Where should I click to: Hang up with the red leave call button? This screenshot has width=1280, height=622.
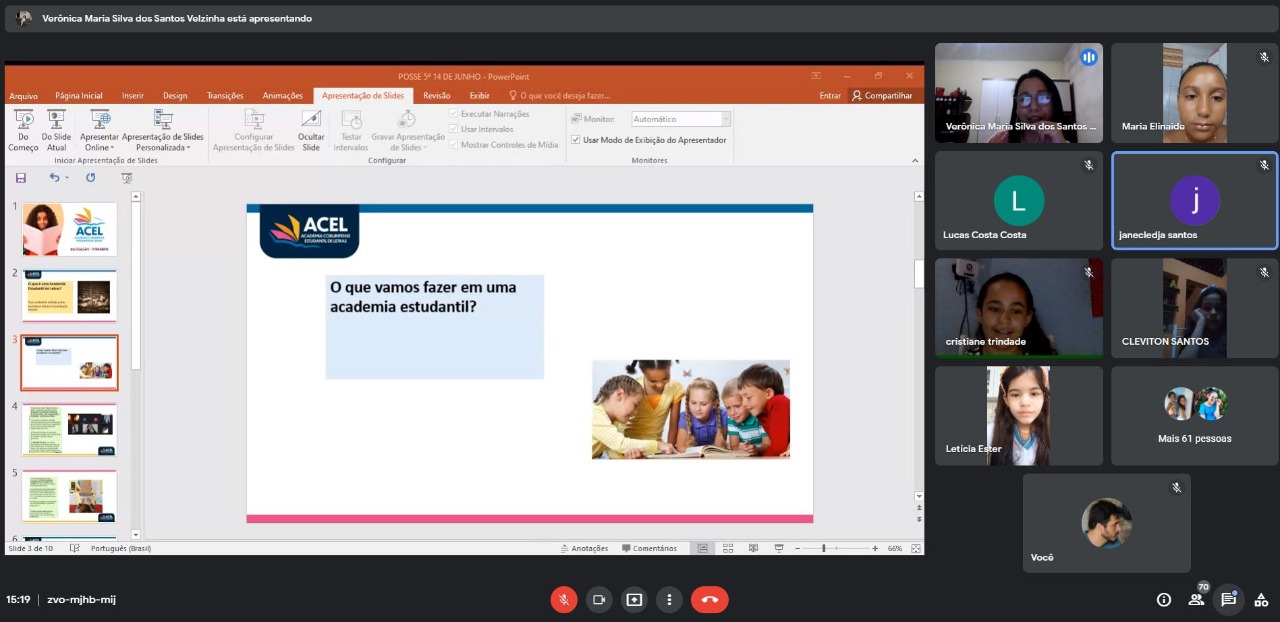(710, 599)
